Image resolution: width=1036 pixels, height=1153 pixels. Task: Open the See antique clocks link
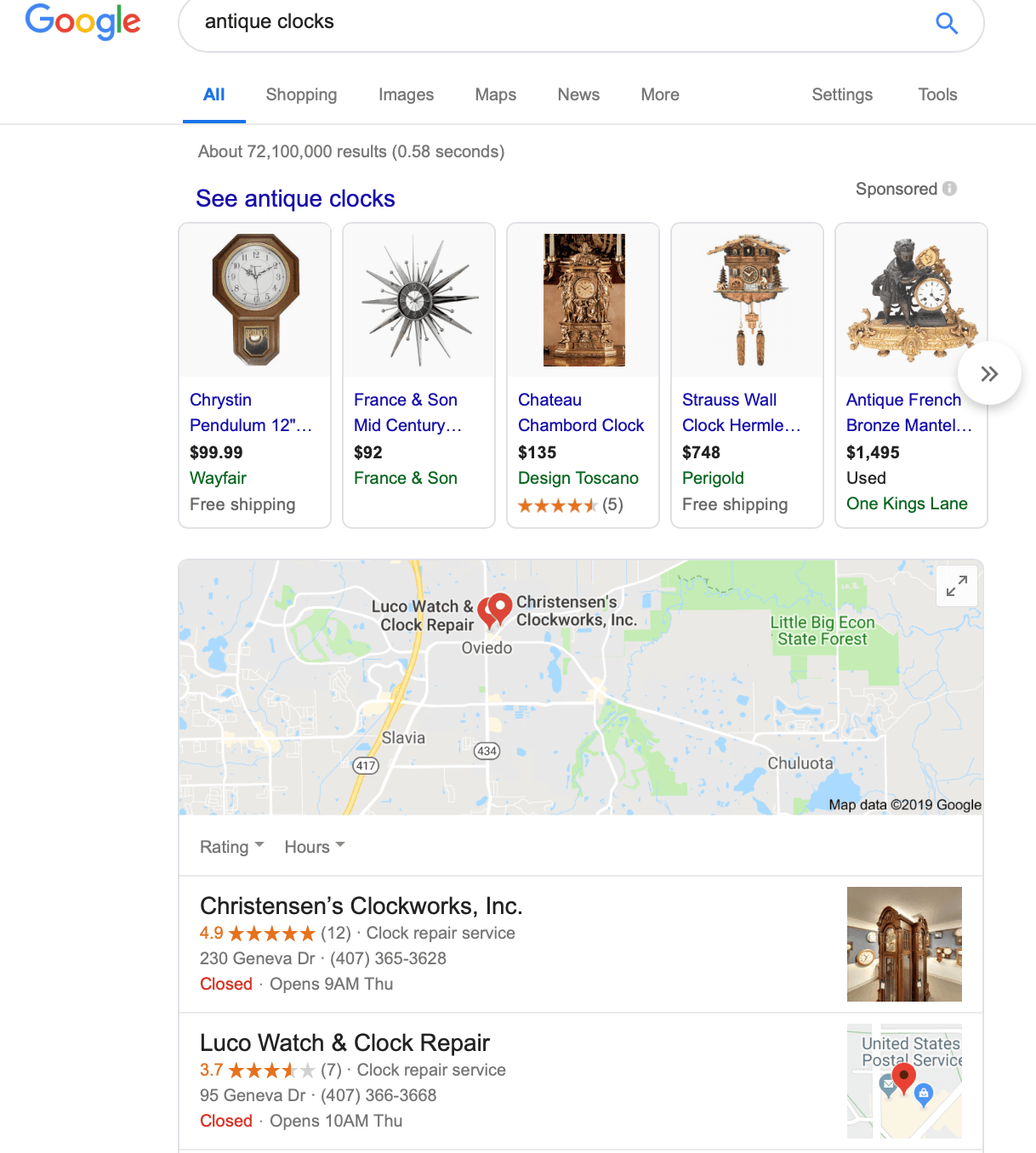coord(295,199)
